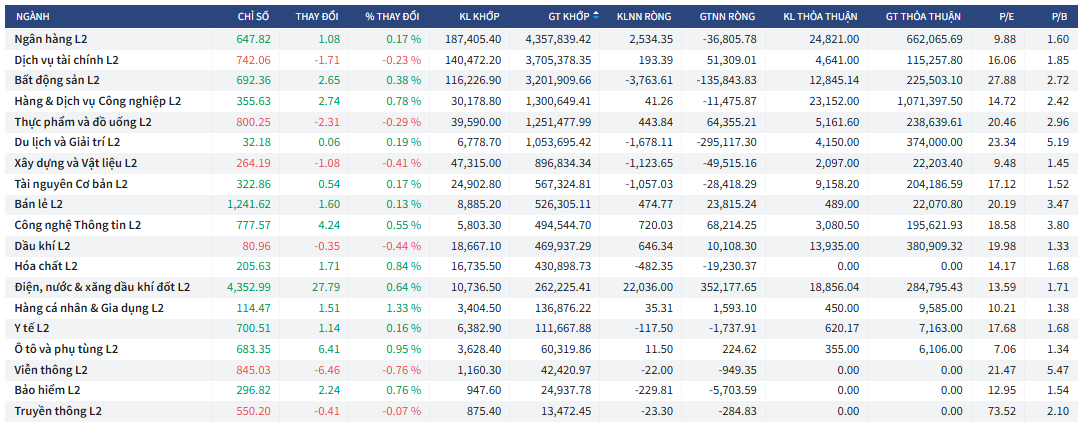1086x429 pixels.
Task: Sort by the GTNN RÒNG column header
Action: (x=729, y=17)
